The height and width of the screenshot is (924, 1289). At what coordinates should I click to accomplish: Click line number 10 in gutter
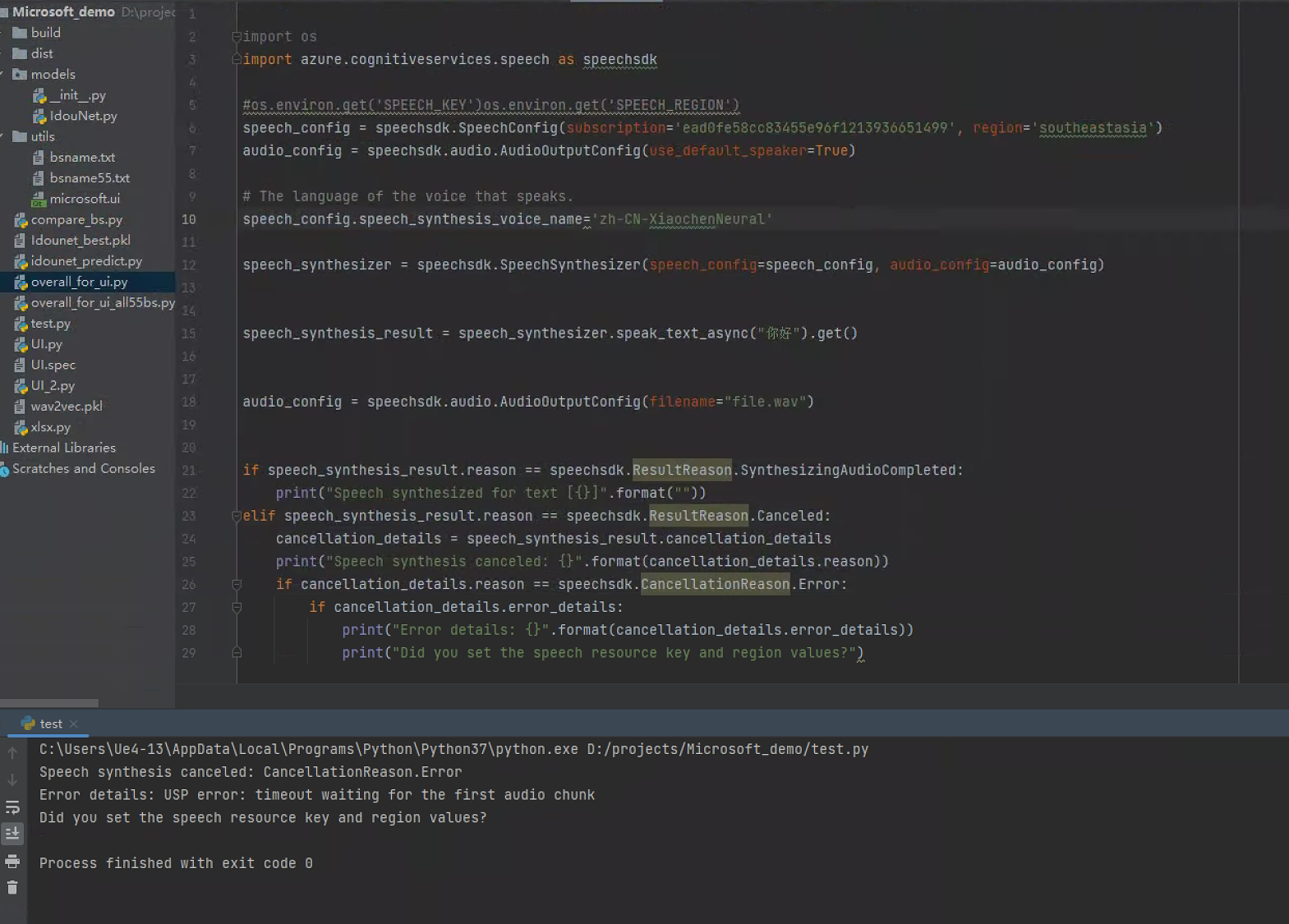tap(189, 219)
